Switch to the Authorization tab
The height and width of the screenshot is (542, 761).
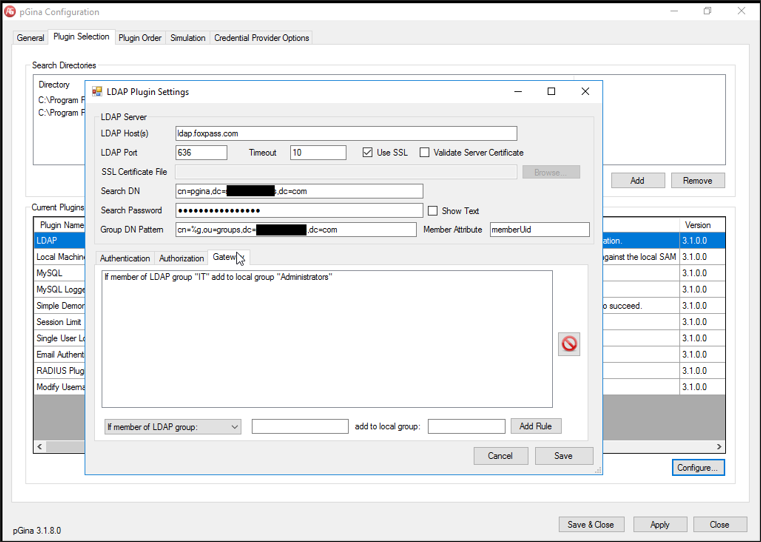[x=181, y=258]
